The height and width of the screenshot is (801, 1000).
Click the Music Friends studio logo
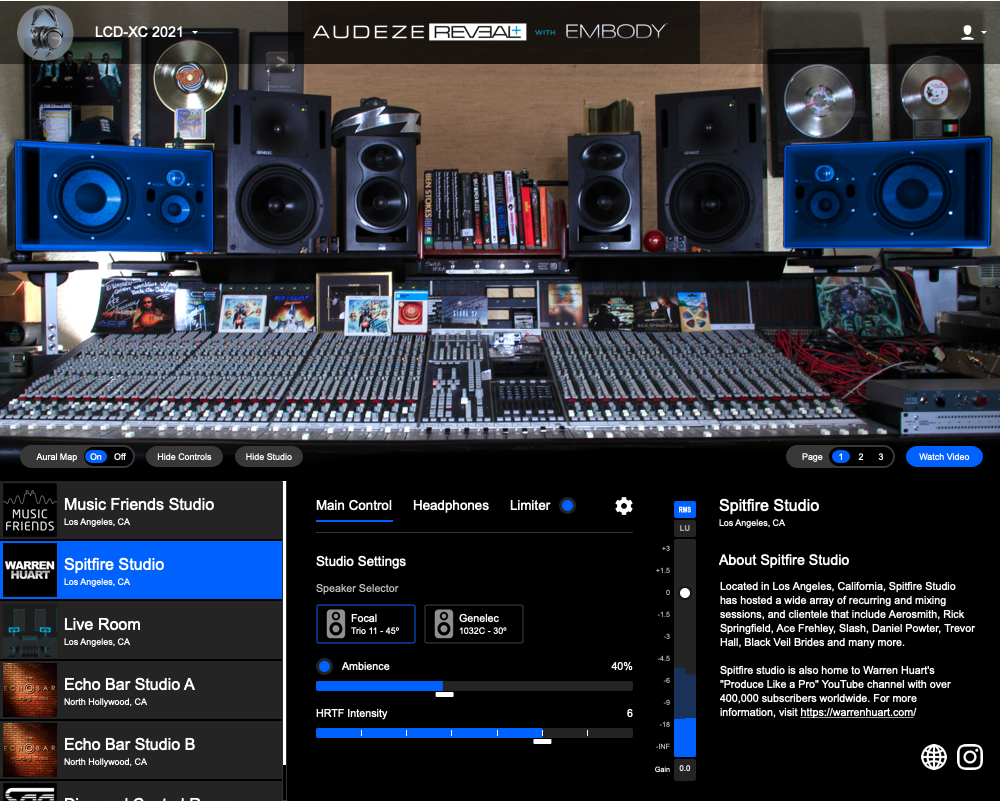(30, 511)
